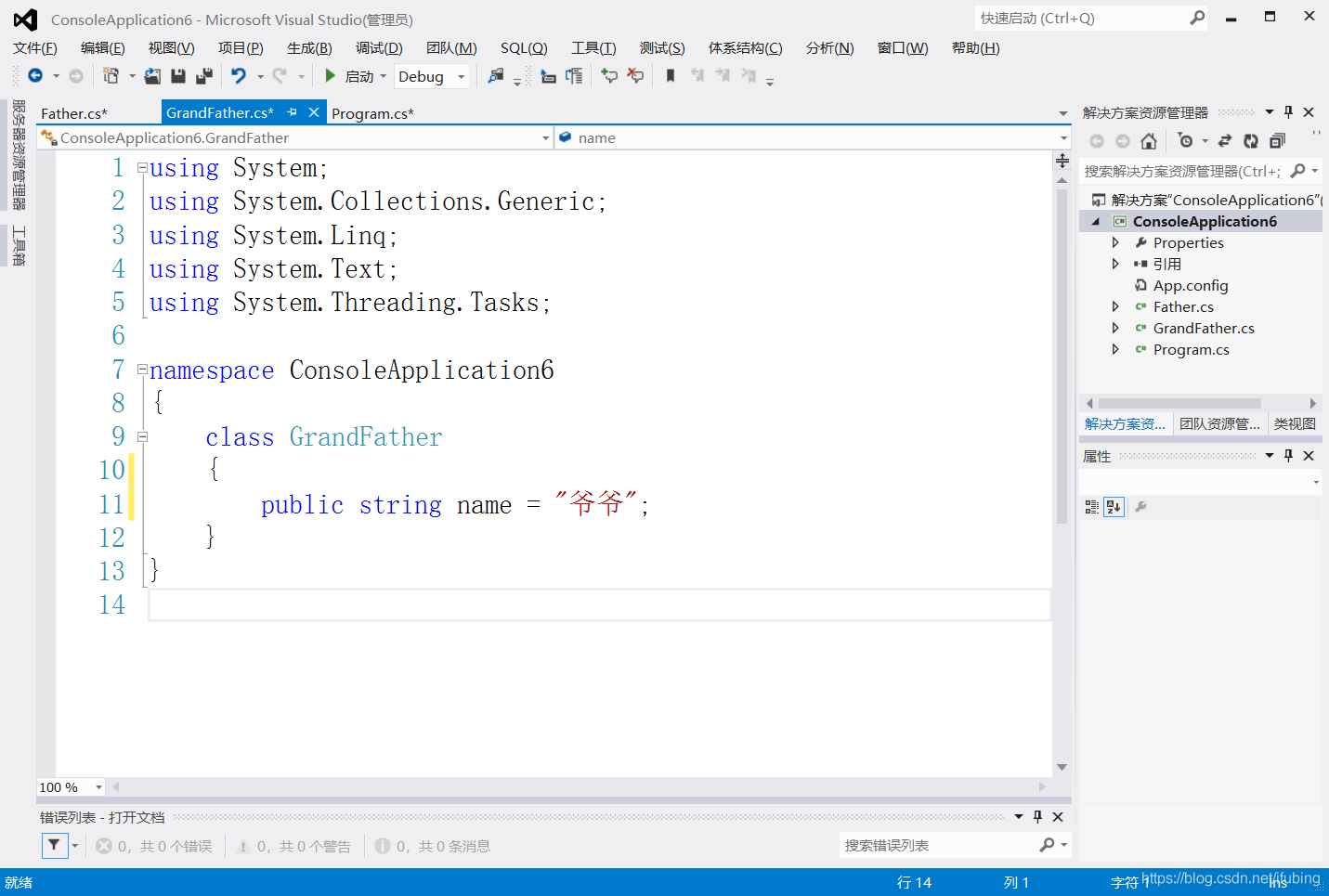This screenshot has width=1329, height=896.
Task: Show properties categorized using the category icon
Action: click(x=1092, y=507)
